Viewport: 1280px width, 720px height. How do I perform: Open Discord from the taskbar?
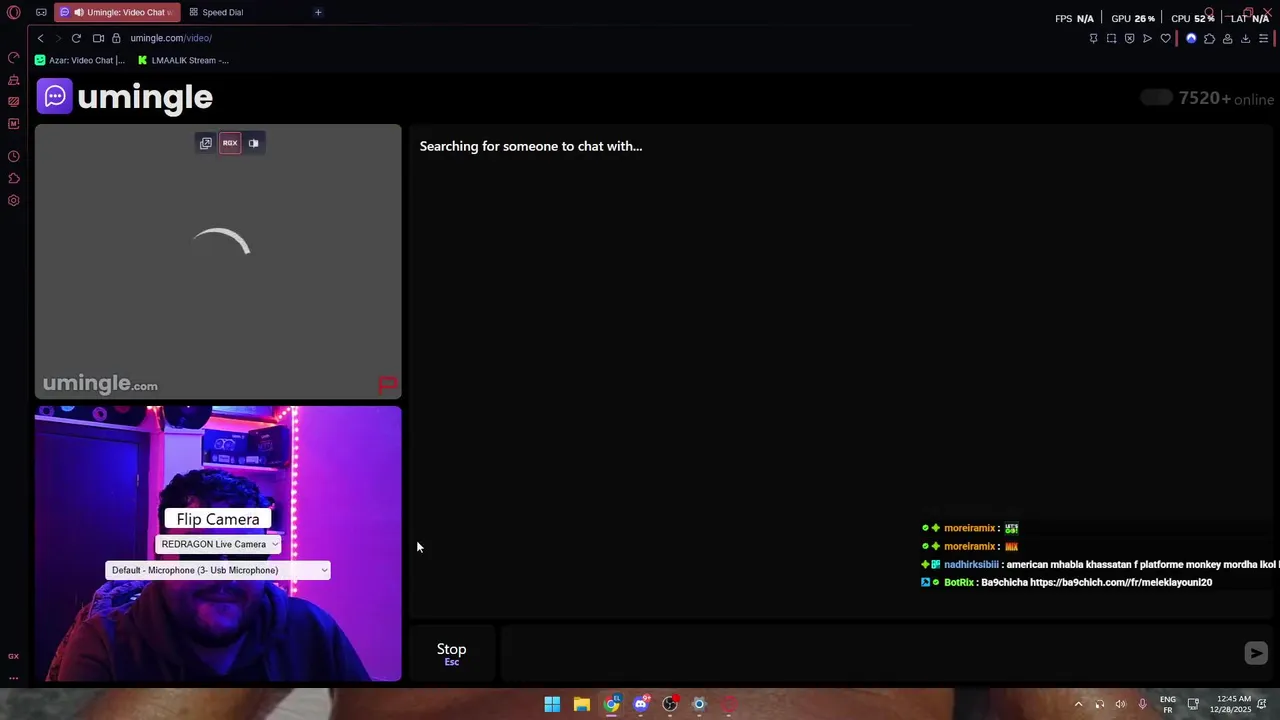point(641,704)
